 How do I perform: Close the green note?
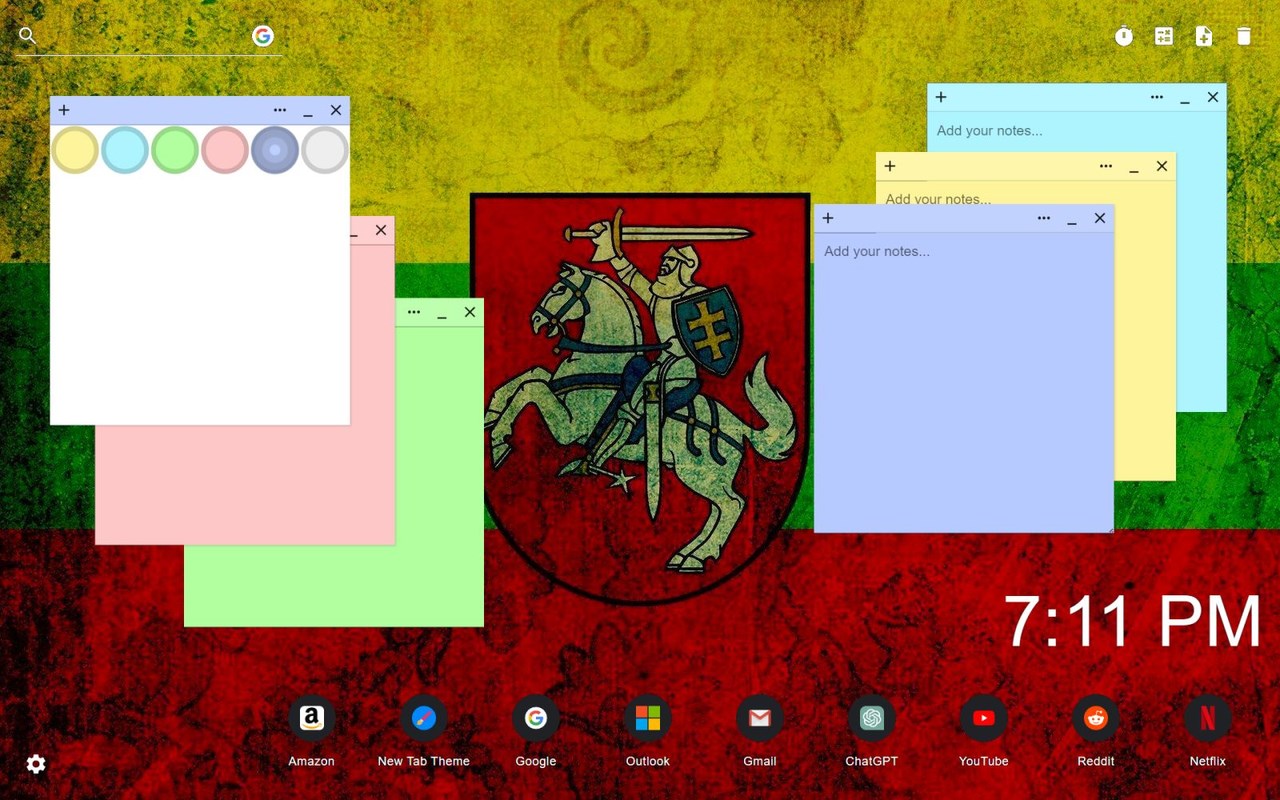470,312
